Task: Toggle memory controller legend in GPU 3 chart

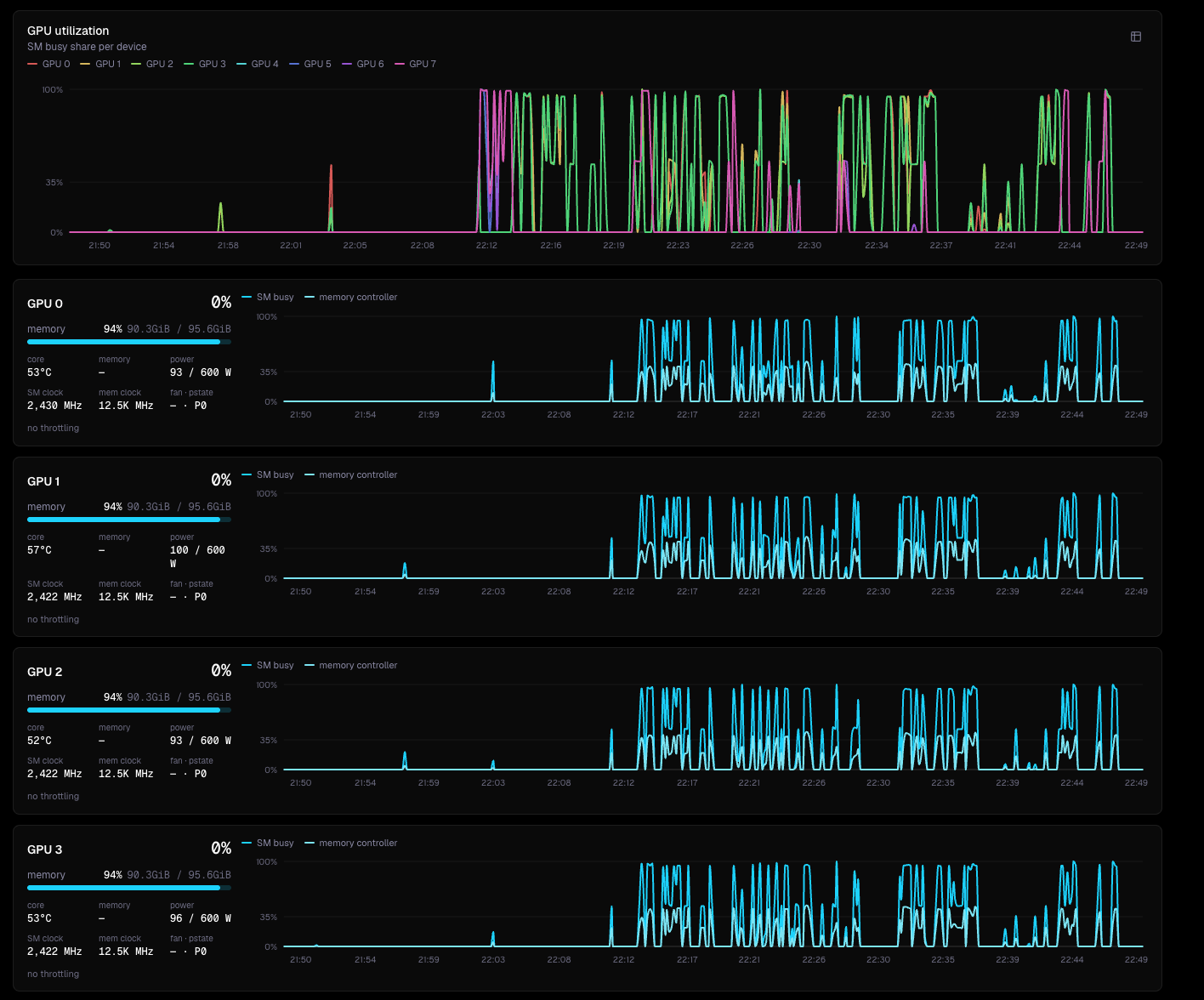Action: [351, 843]
